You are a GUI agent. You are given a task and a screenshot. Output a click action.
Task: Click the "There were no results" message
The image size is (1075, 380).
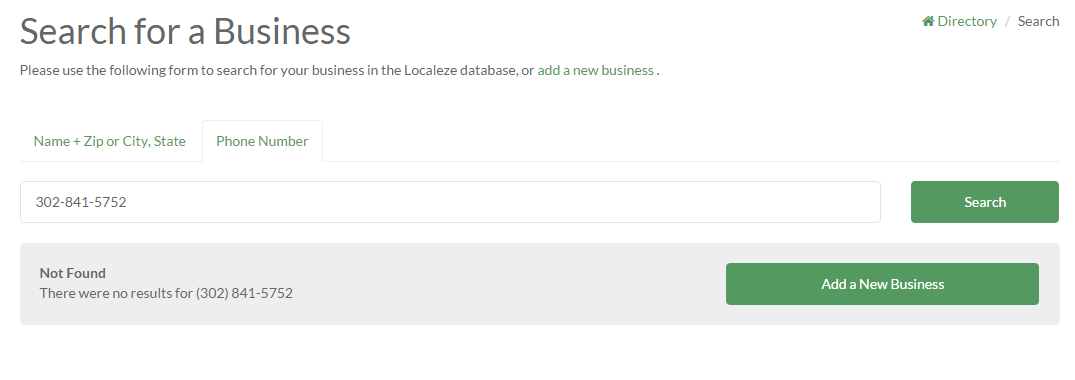(x=166, y=293)
